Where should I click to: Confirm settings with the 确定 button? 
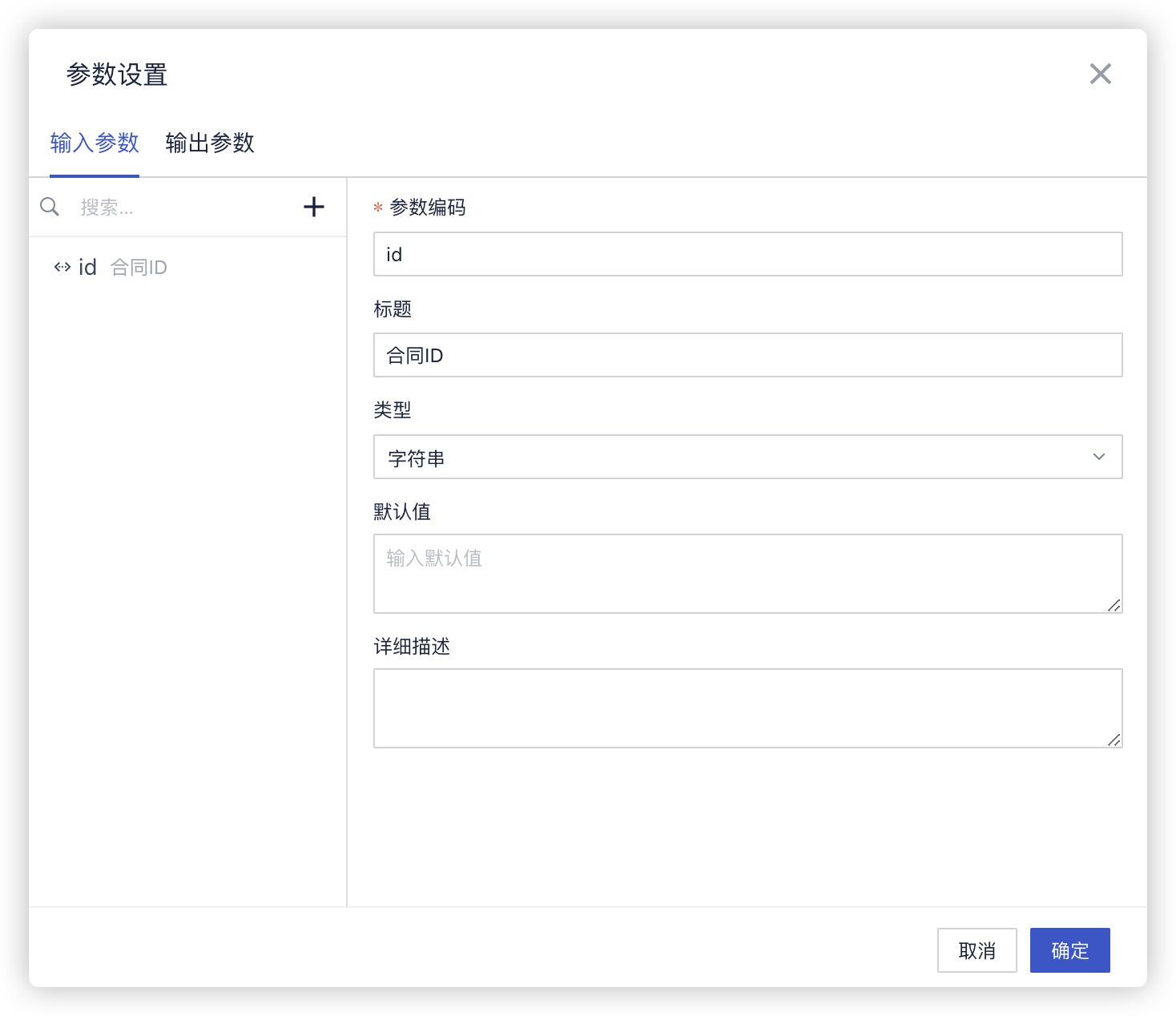pyautogui.click(x=1069, y=950)
